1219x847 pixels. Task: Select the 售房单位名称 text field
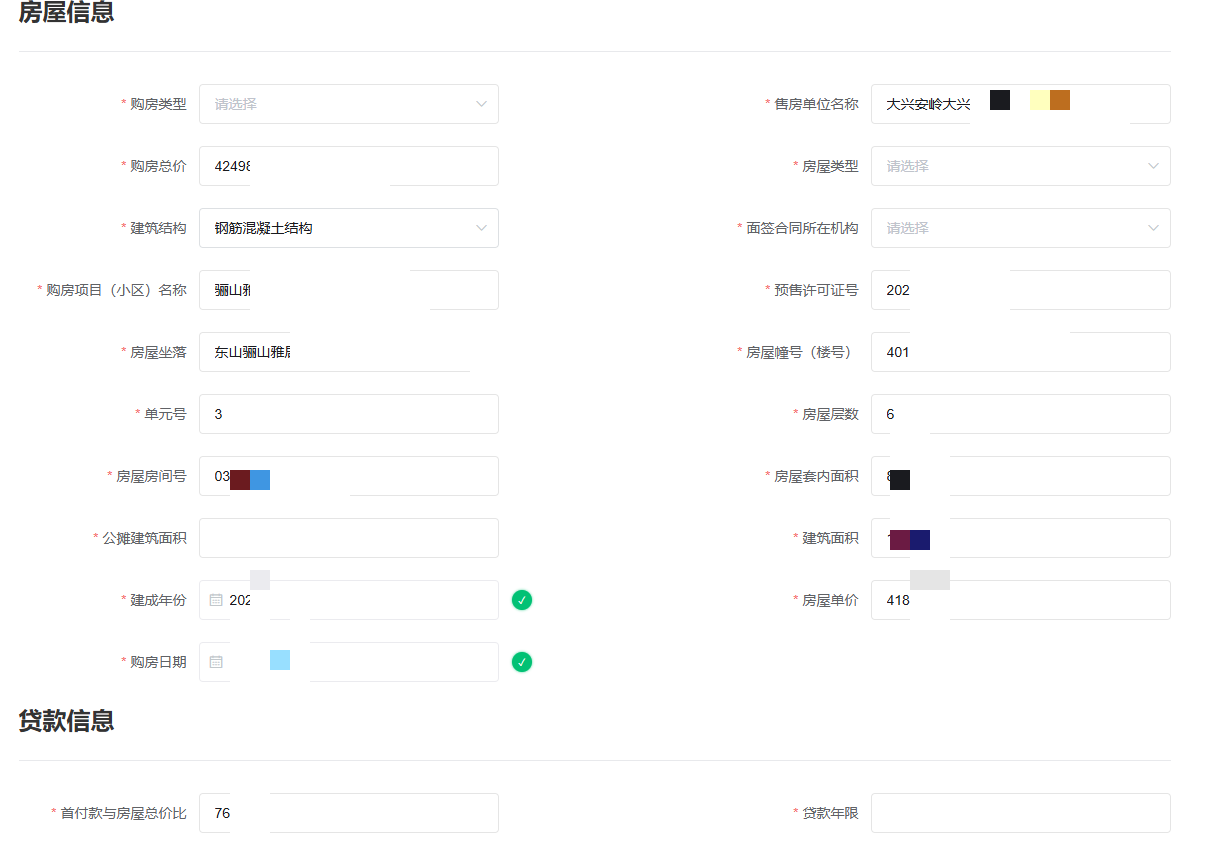click(x=1021, y=104)
